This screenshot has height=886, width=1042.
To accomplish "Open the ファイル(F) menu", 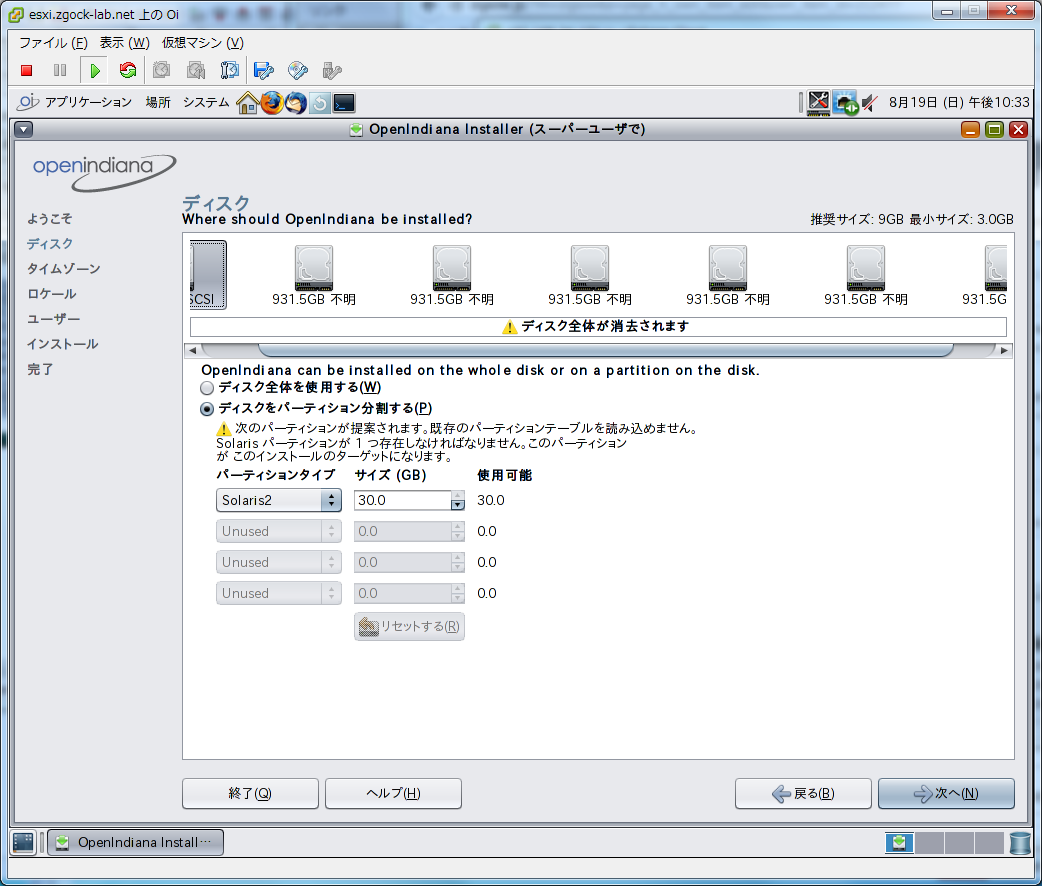I will [53, 43].
